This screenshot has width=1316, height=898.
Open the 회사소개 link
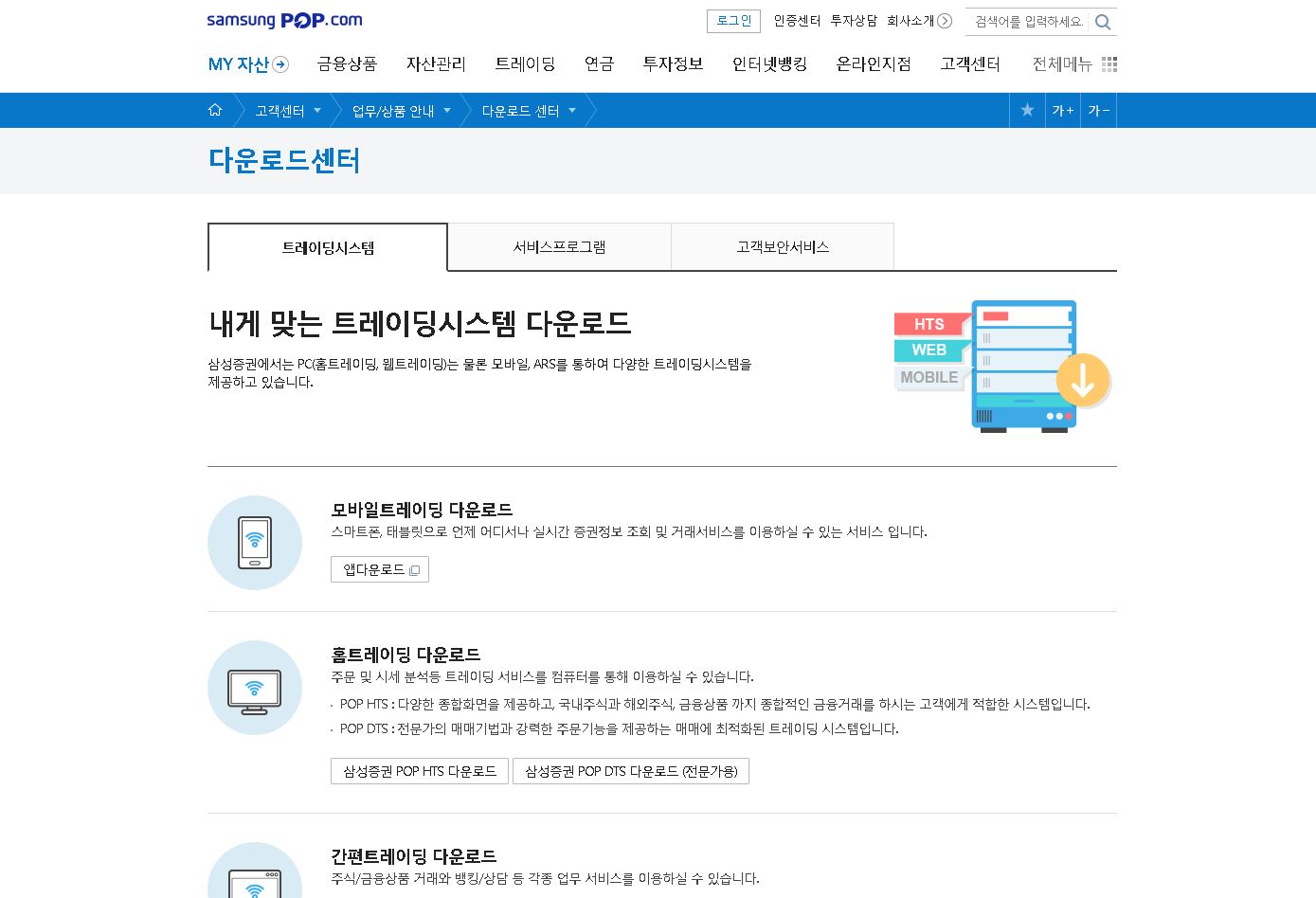910,21
